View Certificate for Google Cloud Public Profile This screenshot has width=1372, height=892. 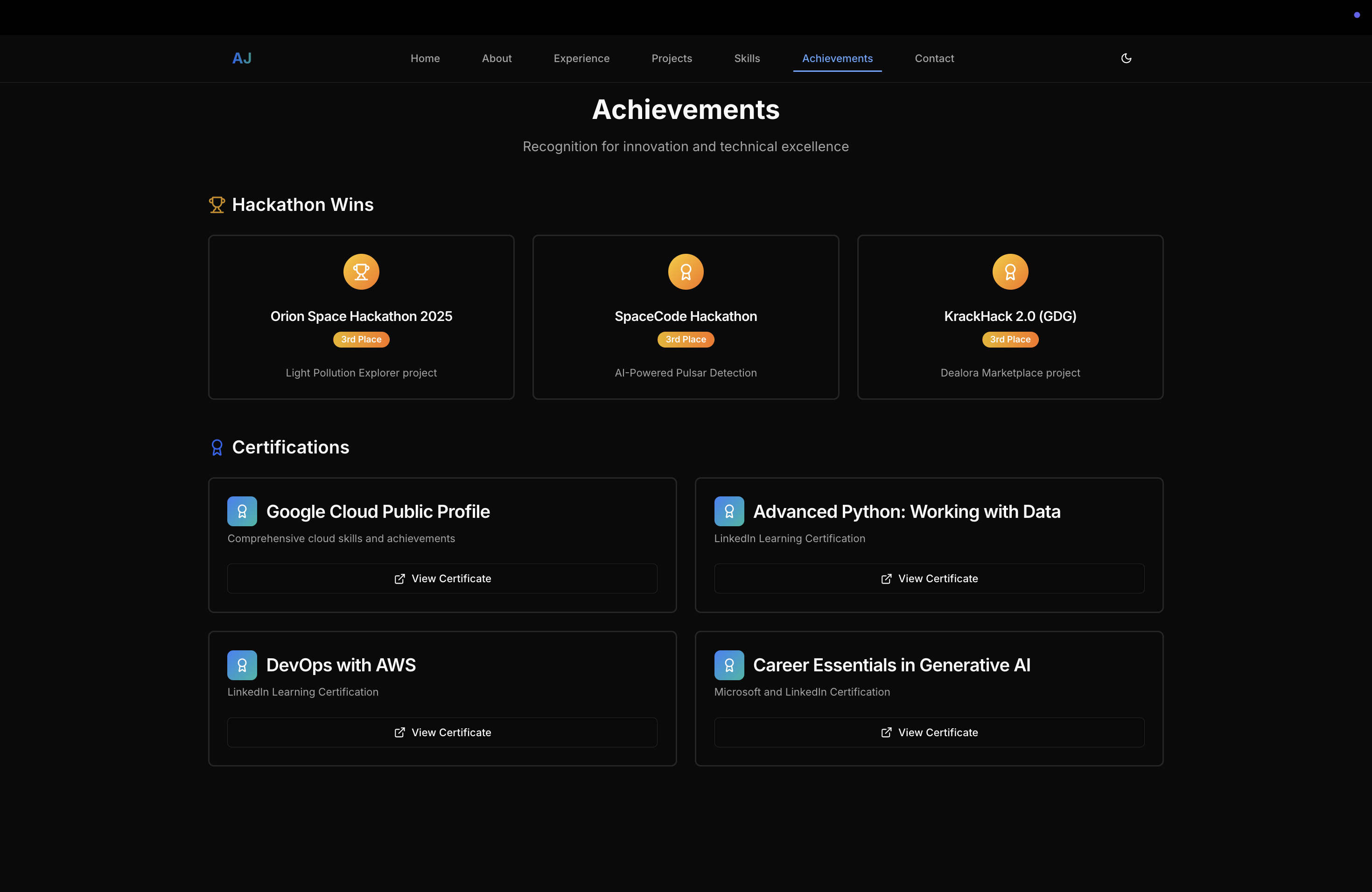[442, 578]
